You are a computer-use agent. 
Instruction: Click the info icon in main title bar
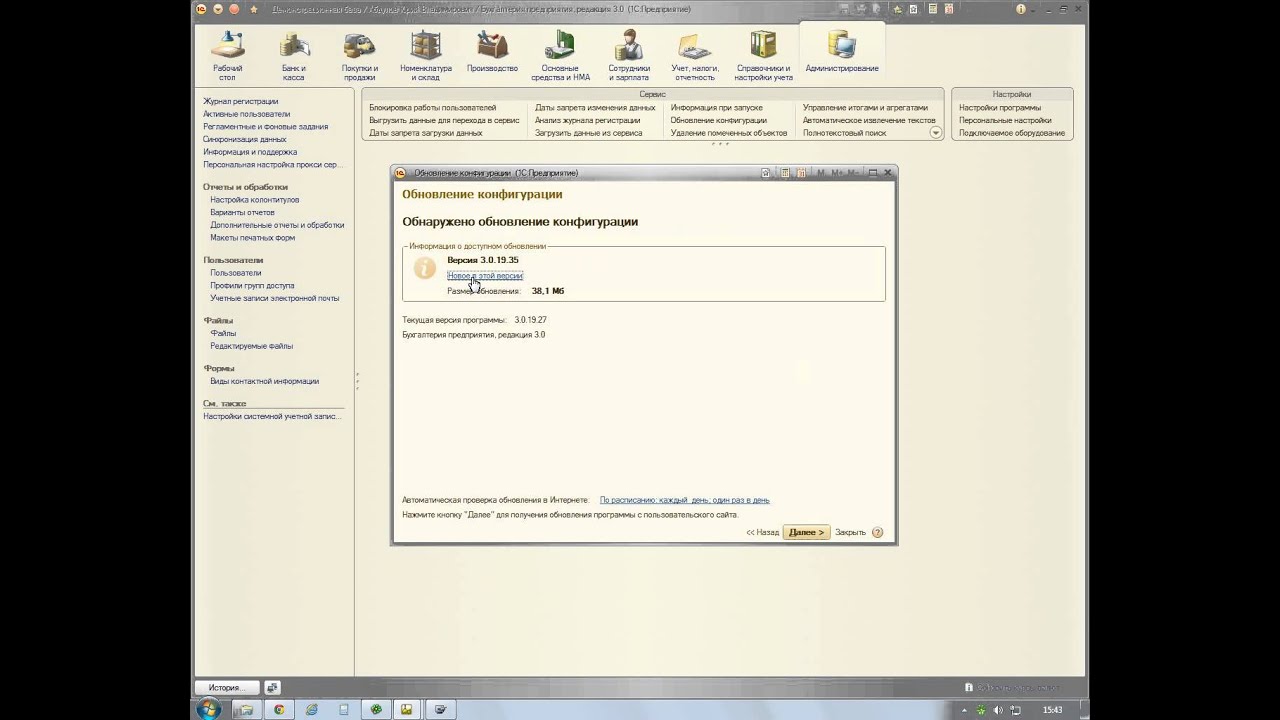click(x=1021, y=9)
